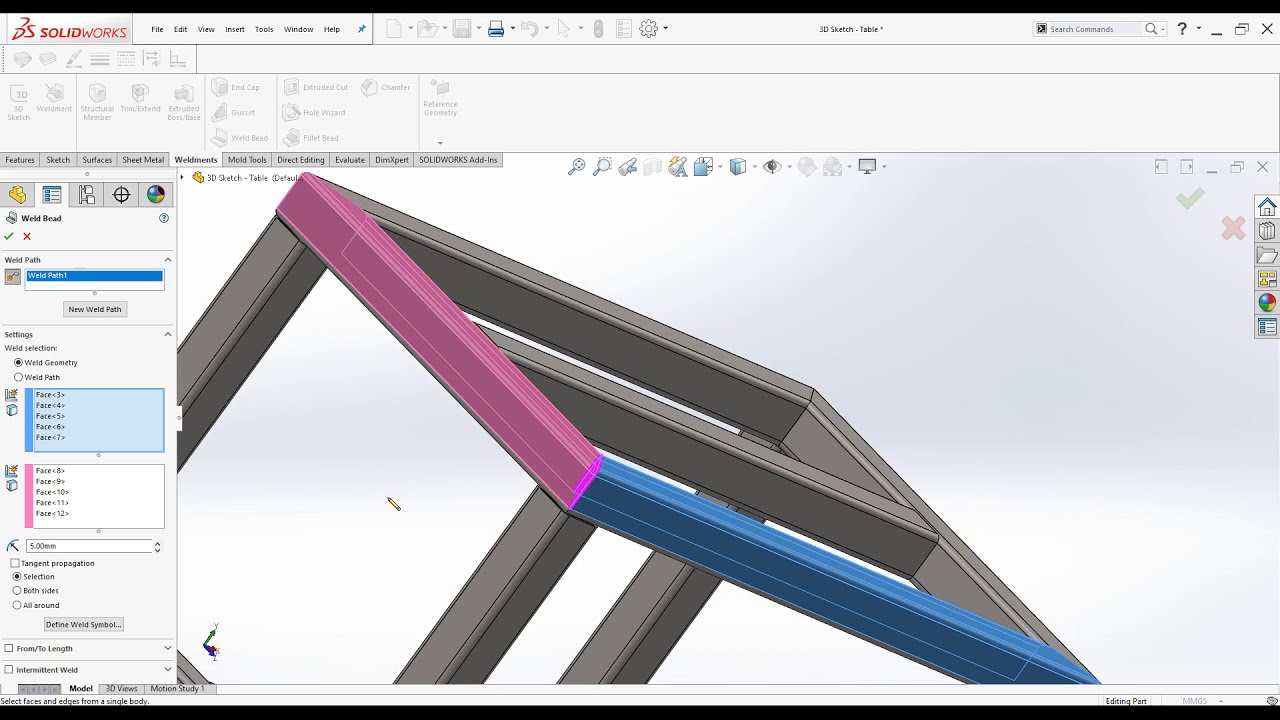Image resolution: width=1280 pixels, height=720 pixels.
Task: Expand the 3D Sketch - Table flyout tree
Action: pyautogui.click(x=182, y=177)
